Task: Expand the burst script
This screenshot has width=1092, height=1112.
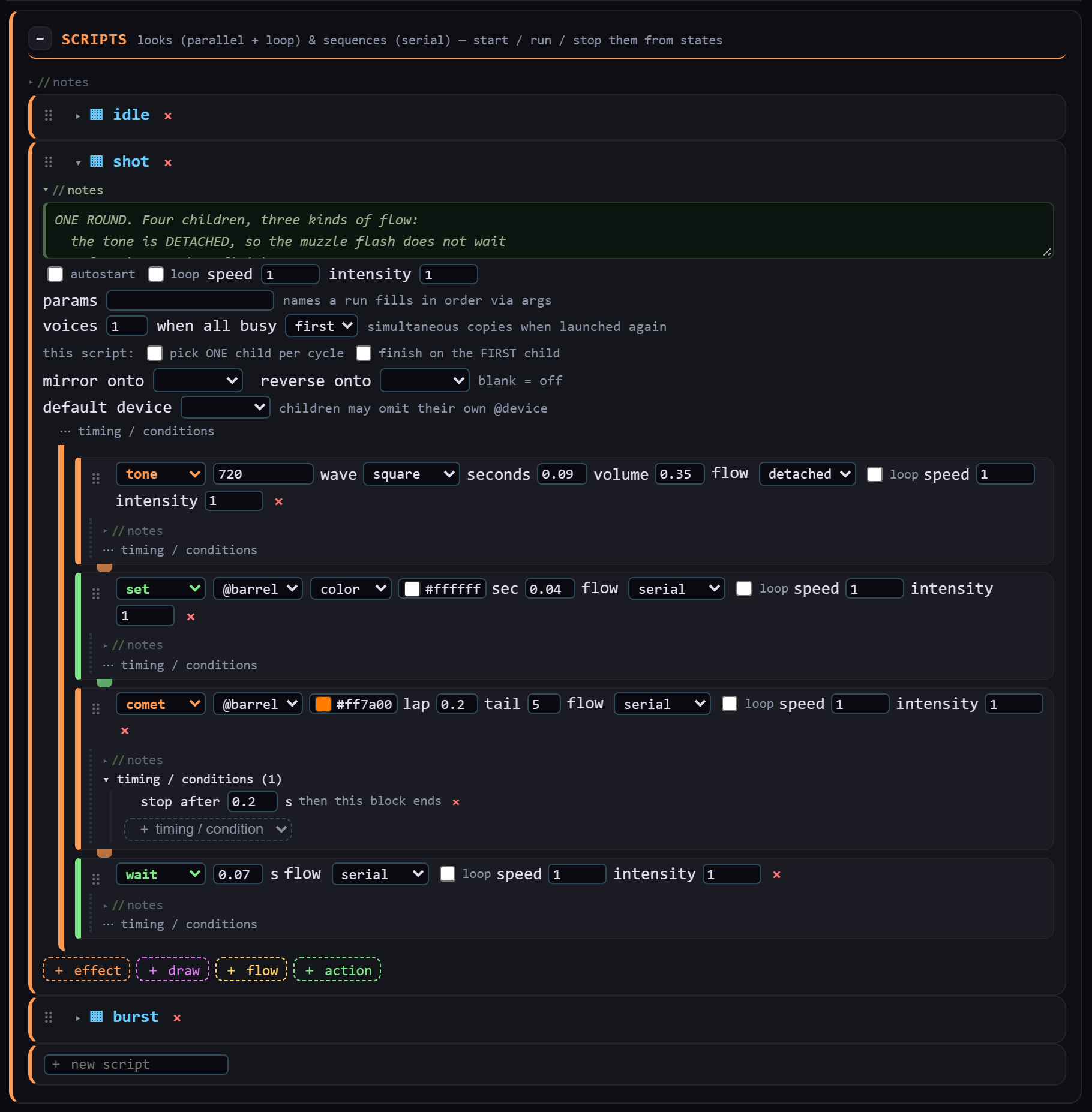Action: 78,1018
